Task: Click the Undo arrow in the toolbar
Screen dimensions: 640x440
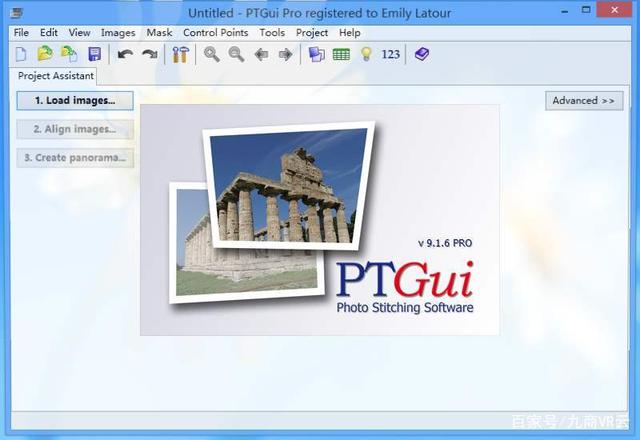Action: 125,54
